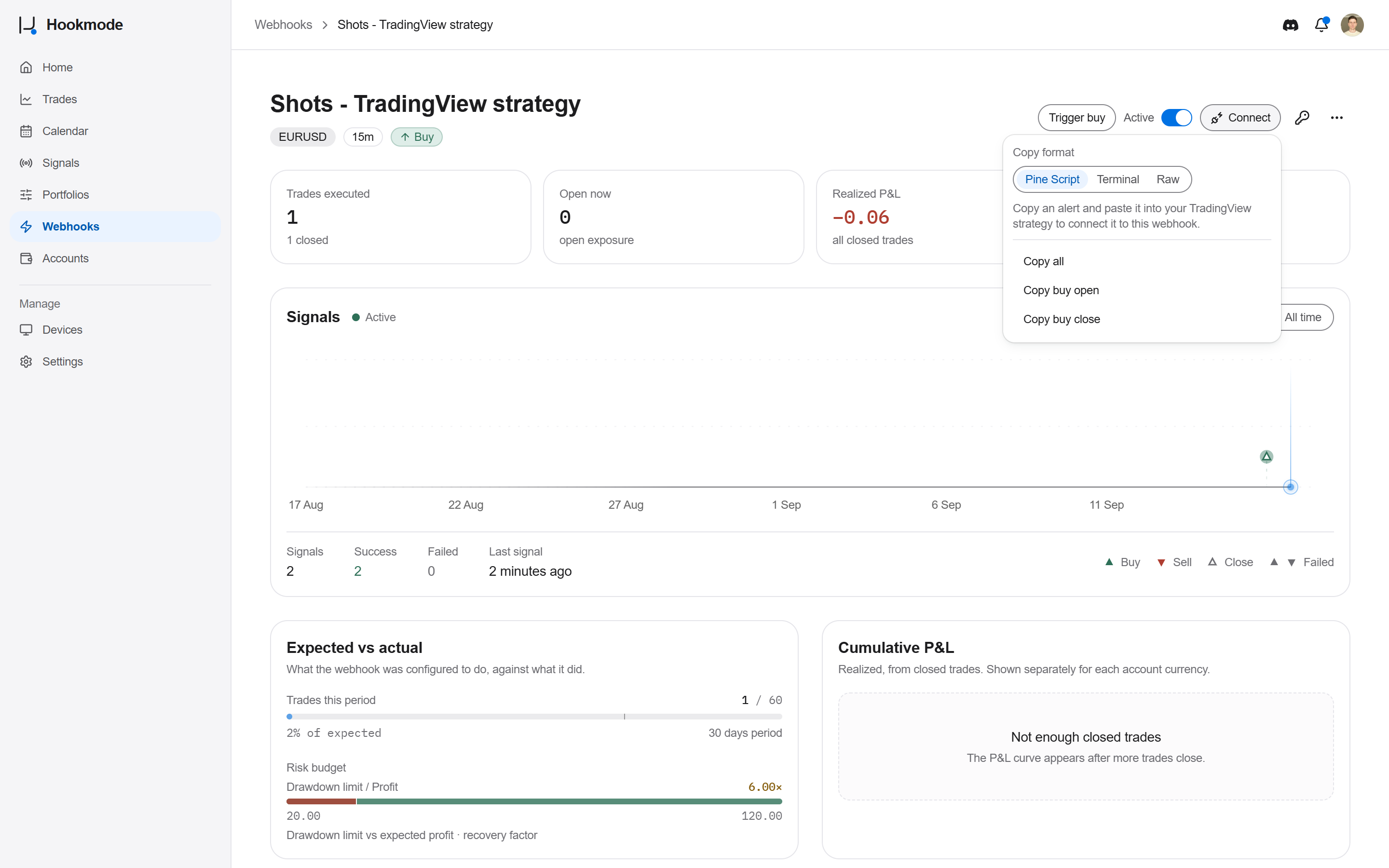
Task: Click the Failed legend label
Action: pyautogui.click(x=1318, y=562)
